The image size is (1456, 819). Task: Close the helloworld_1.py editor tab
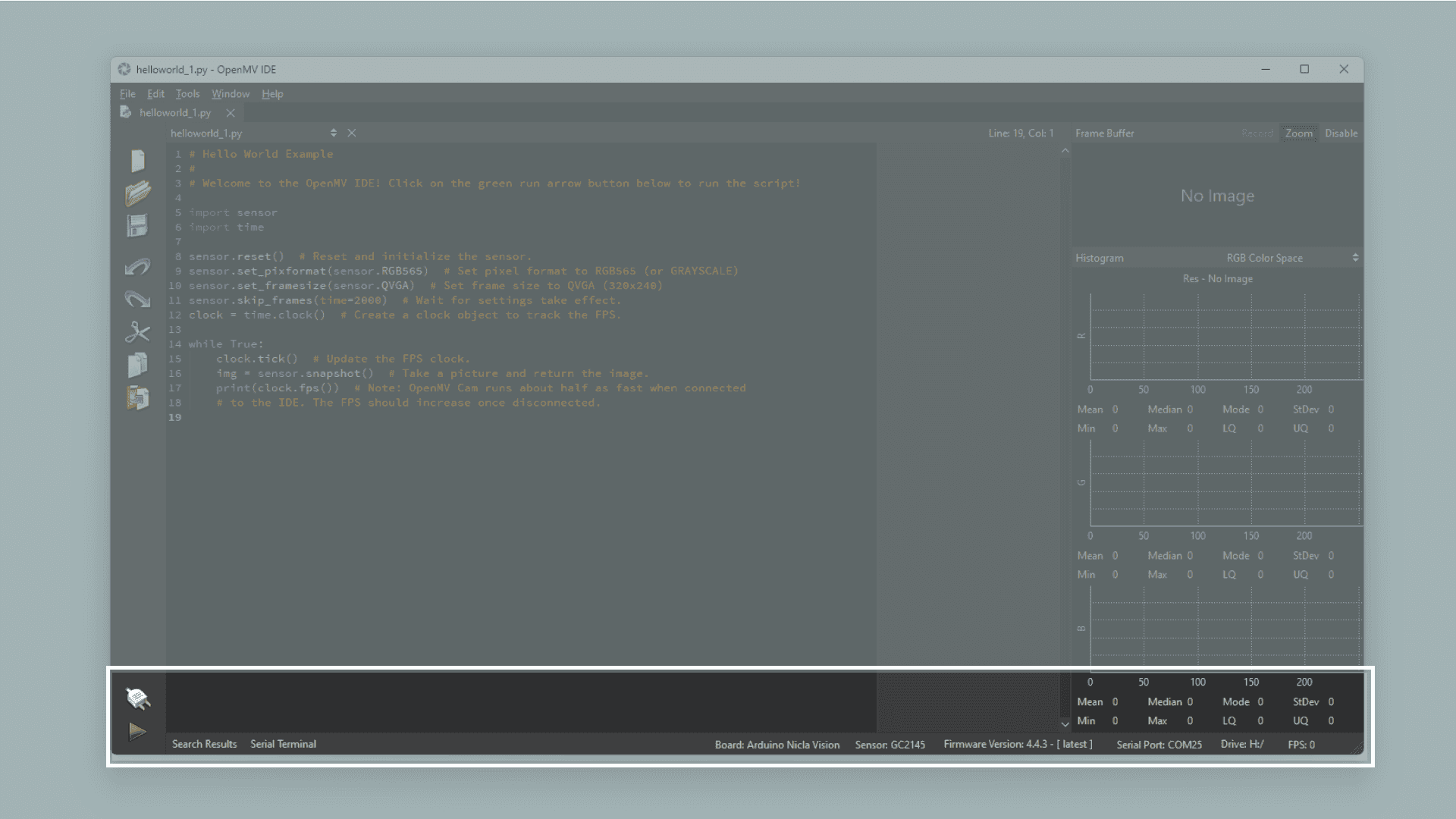(x=231, y=113)
